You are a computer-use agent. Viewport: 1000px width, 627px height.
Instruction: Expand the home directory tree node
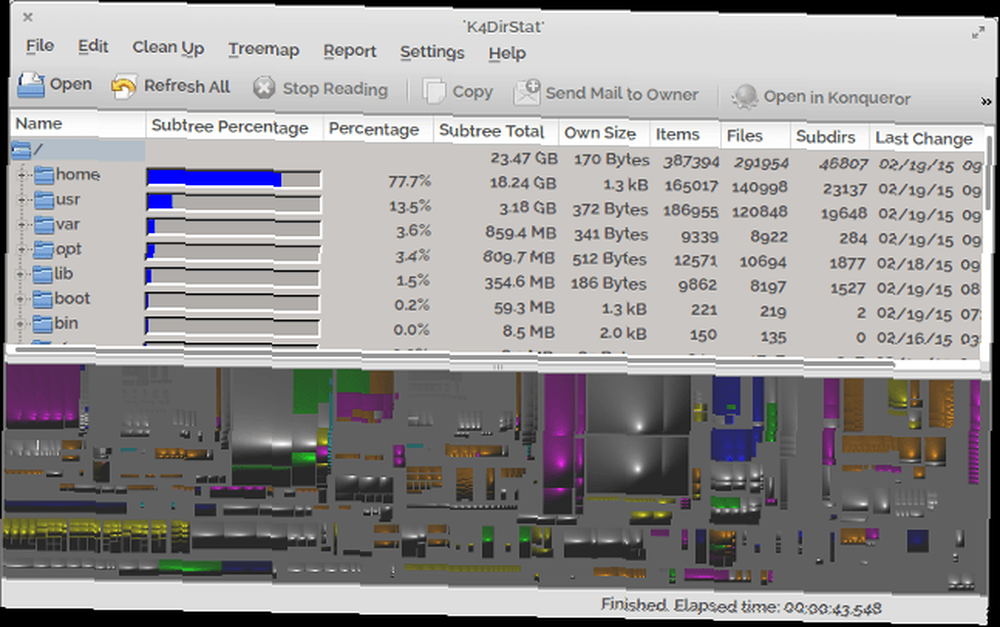tap(22, 174)
